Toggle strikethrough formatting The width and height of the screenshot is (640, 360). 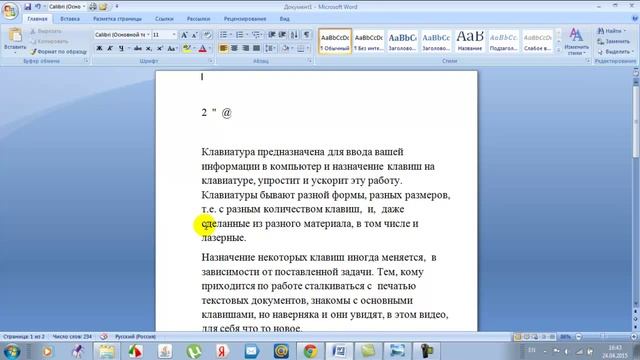138,49
